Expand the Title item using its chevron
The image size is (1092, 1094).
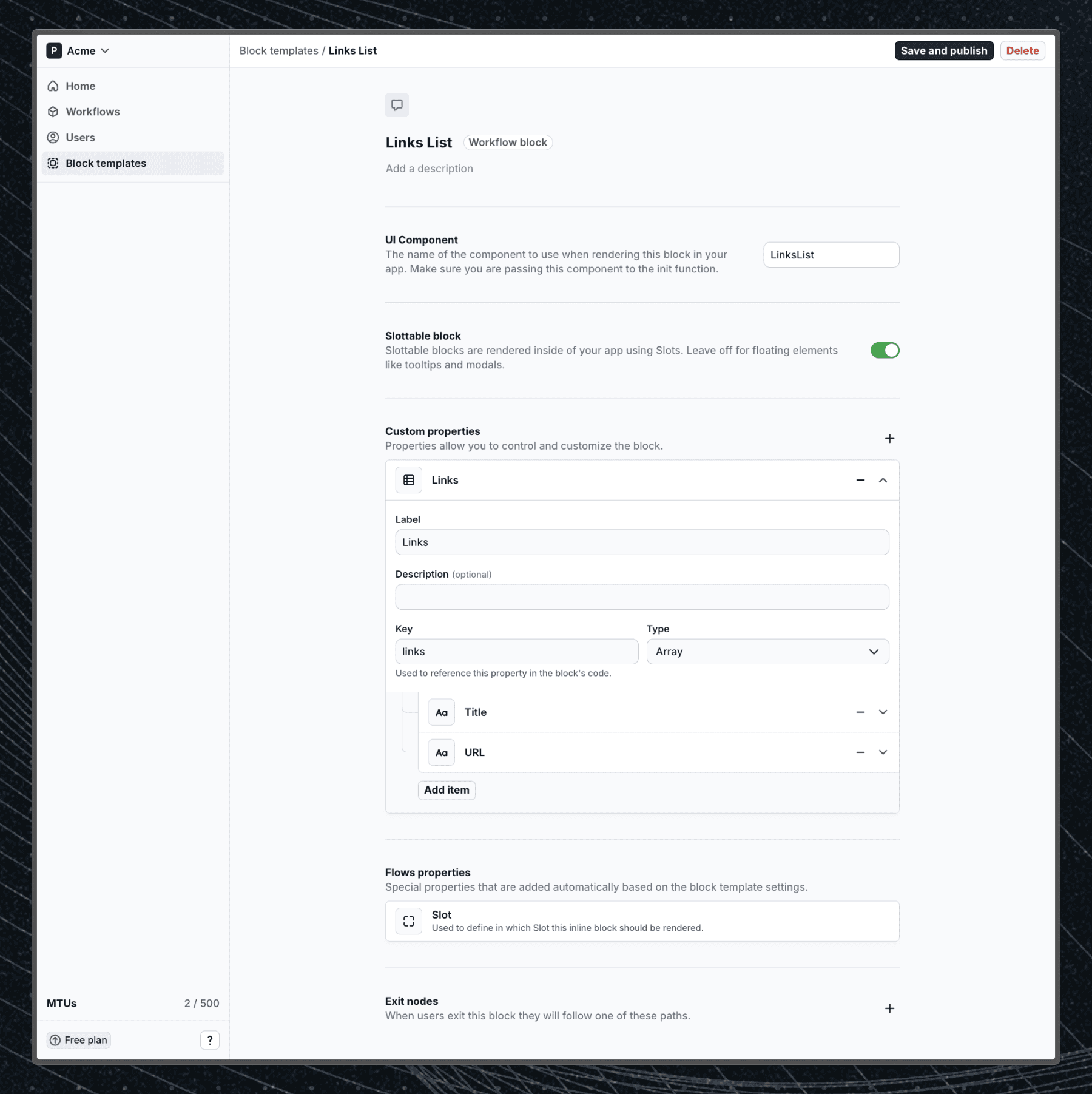[883, 712]
